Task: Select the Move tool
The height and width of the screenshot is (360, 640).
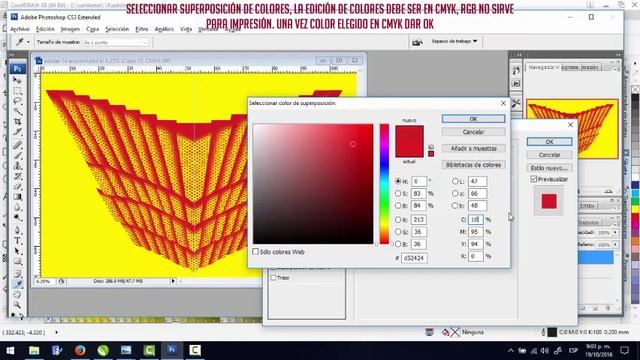Action: pos(17,80)
